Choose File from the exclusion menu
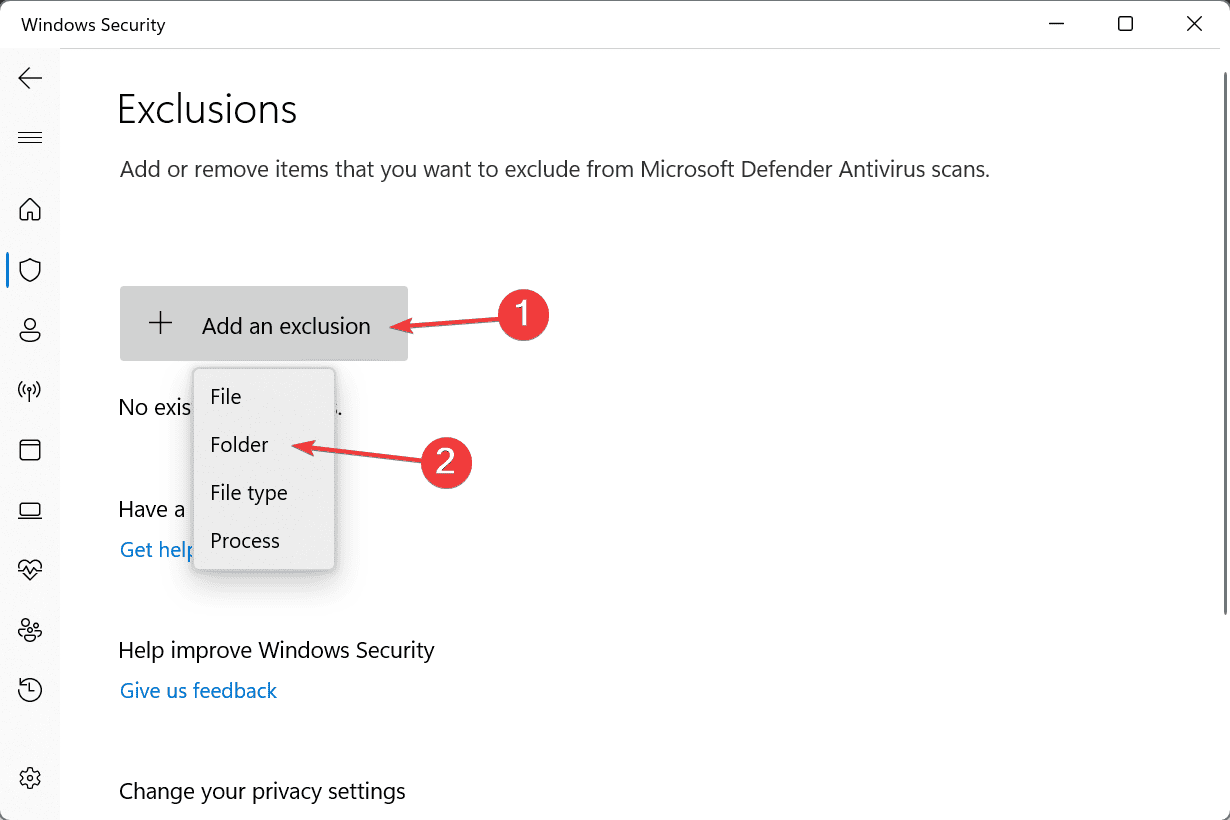1230x820 pixels. pyautogui.click(x=264, y=397)
